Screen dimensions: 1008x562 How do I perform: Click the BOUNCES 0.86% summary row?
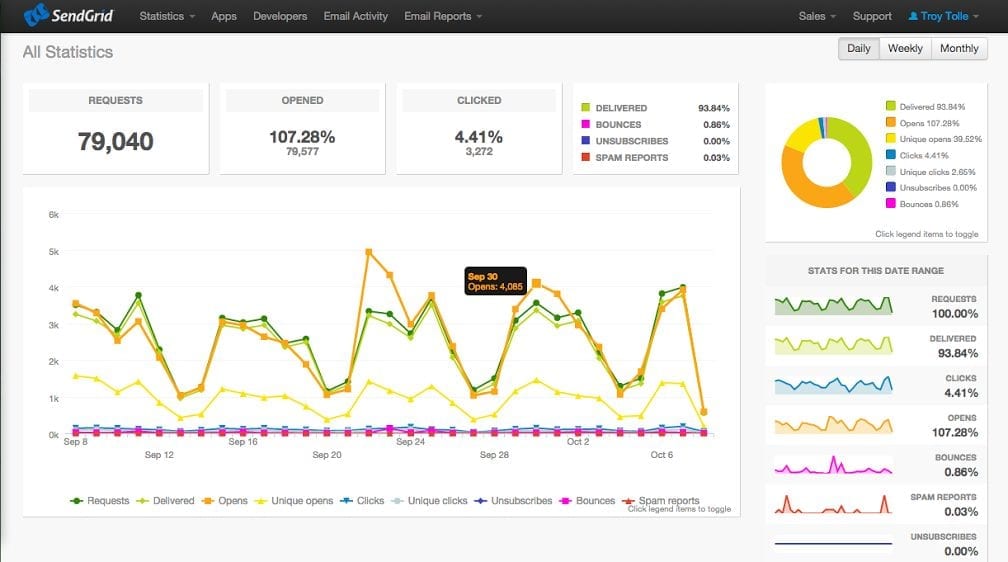pyautogui.click(x=655, y=125)
